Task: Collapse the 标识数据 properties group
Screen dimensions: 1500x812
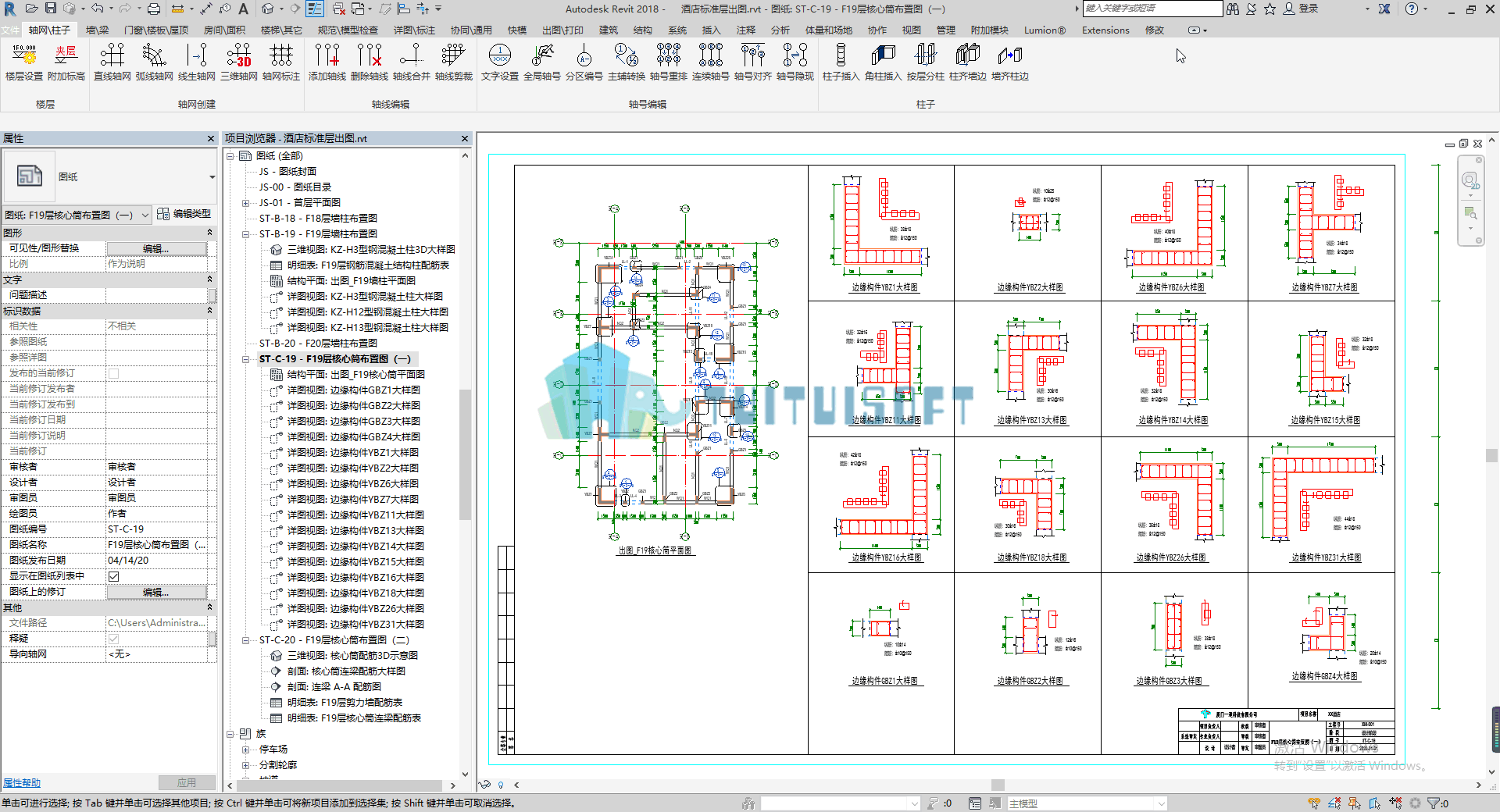Action: (209, 311)
